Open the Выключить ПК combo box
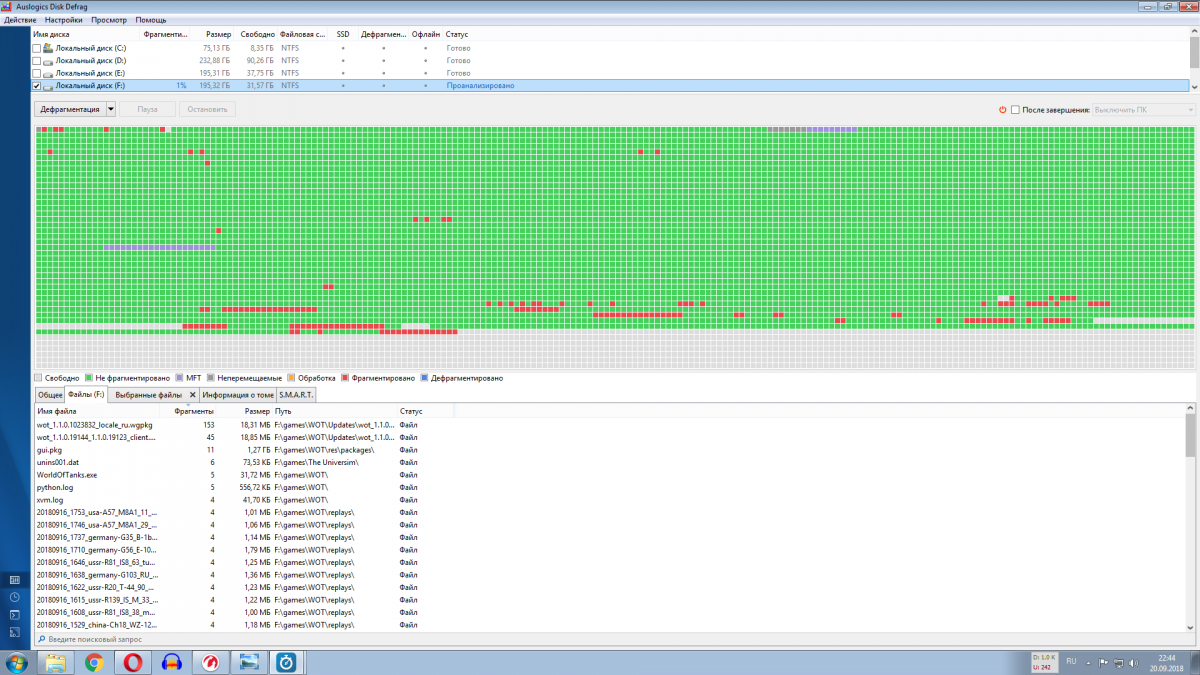 pos(1144,110)
